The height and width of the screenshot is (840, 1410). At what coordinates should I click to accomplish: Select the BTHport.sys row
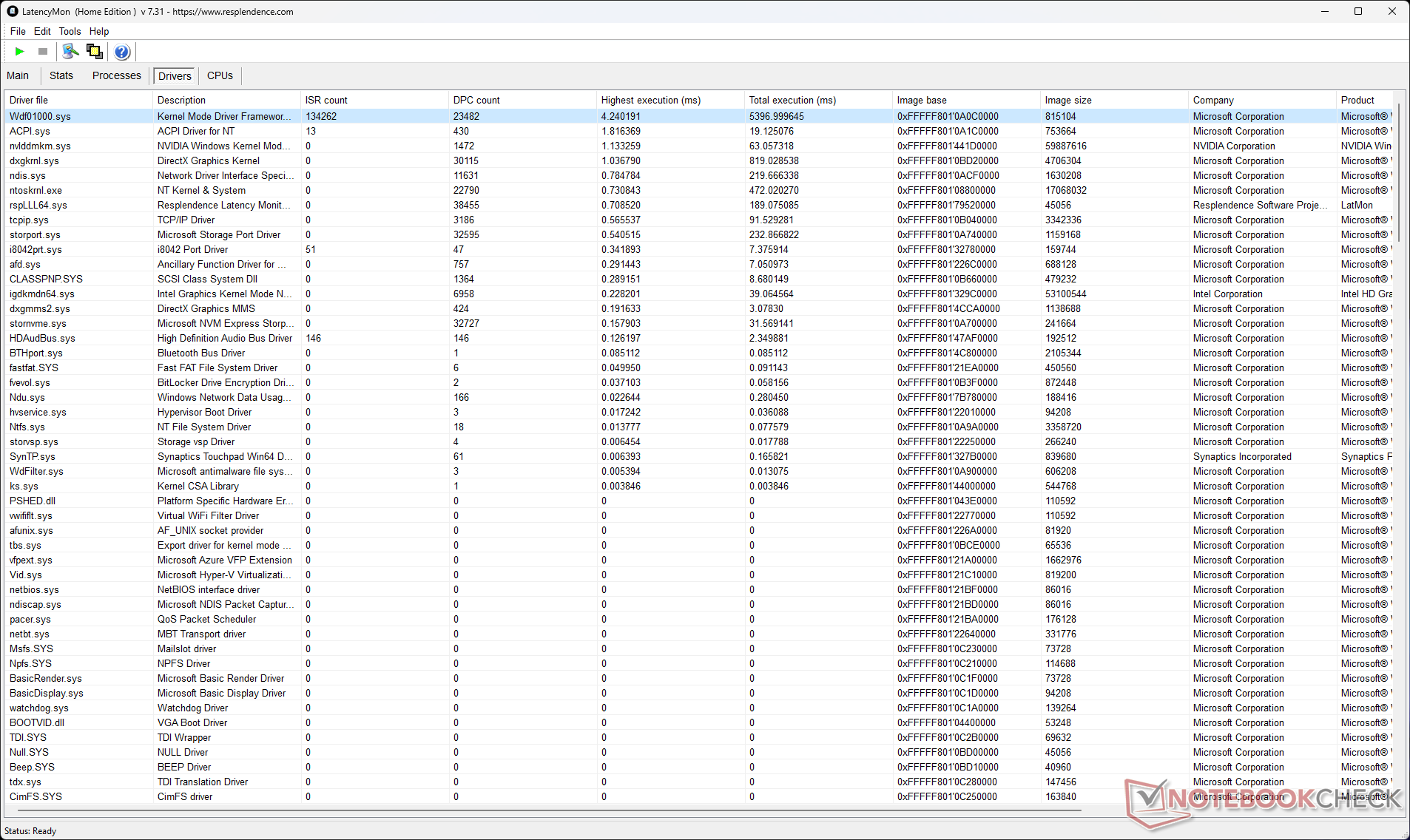point(699,353)
